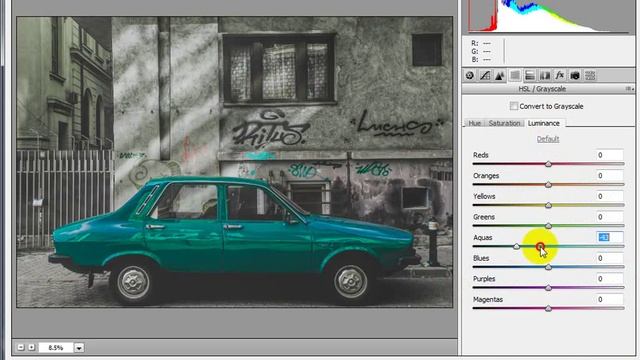Screen dimensions: 640x360
Task: Click the Purples label
Action: [484, 279]
